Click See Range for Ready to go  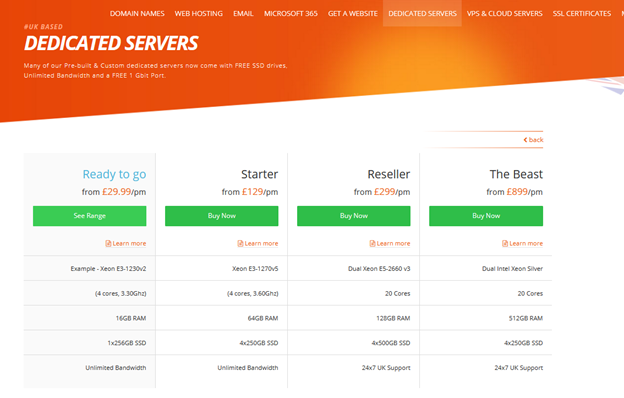[x=90, y=216]
